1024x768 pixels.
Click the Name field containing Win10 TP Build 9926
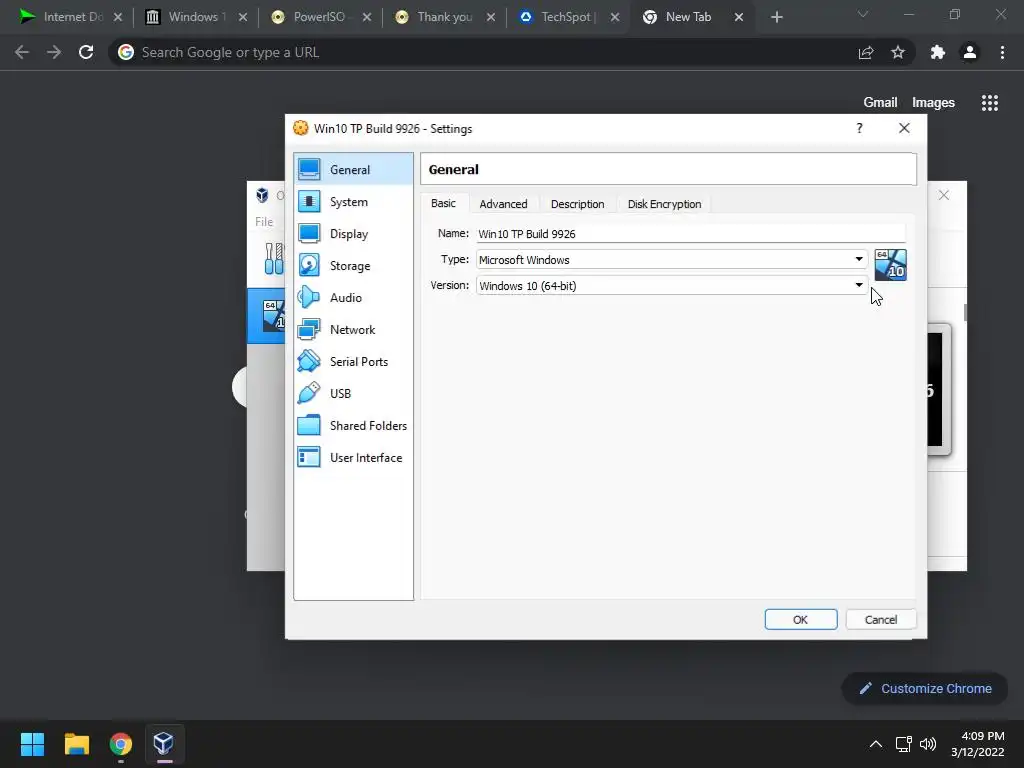click(x=691, y=233)
